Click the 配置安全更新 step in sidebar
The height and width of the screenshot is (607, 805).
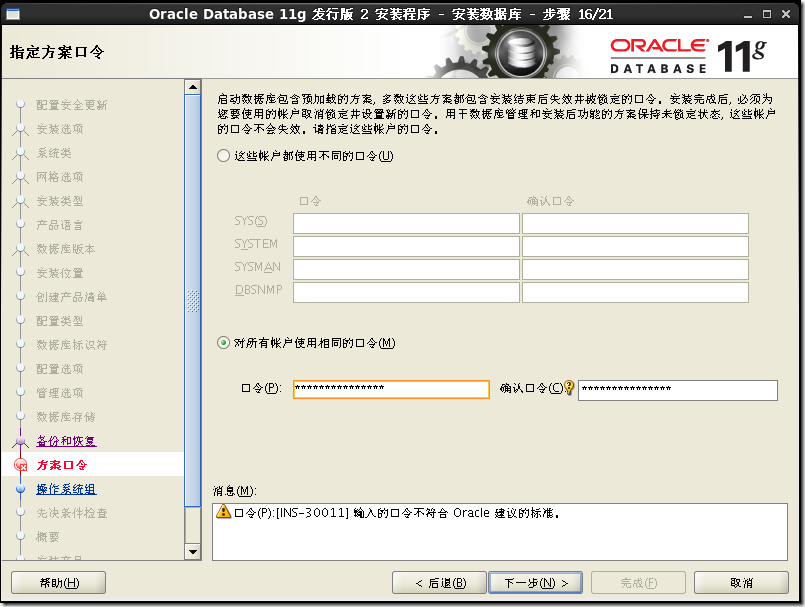coord(72,105)
